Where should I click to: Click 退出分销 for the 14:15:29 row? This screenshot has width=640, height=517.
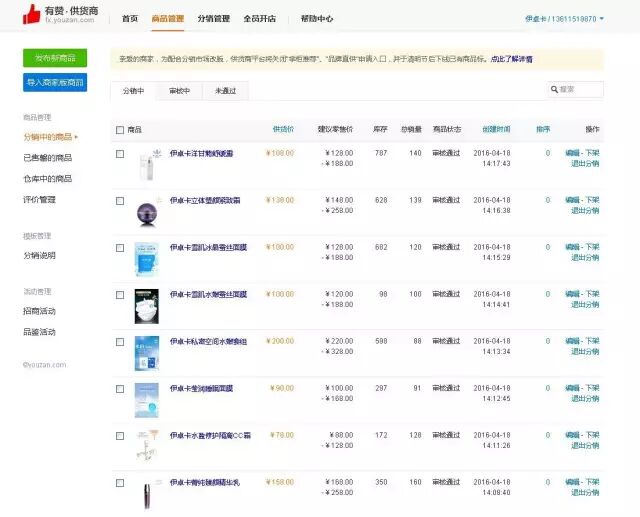click(585, 257)
